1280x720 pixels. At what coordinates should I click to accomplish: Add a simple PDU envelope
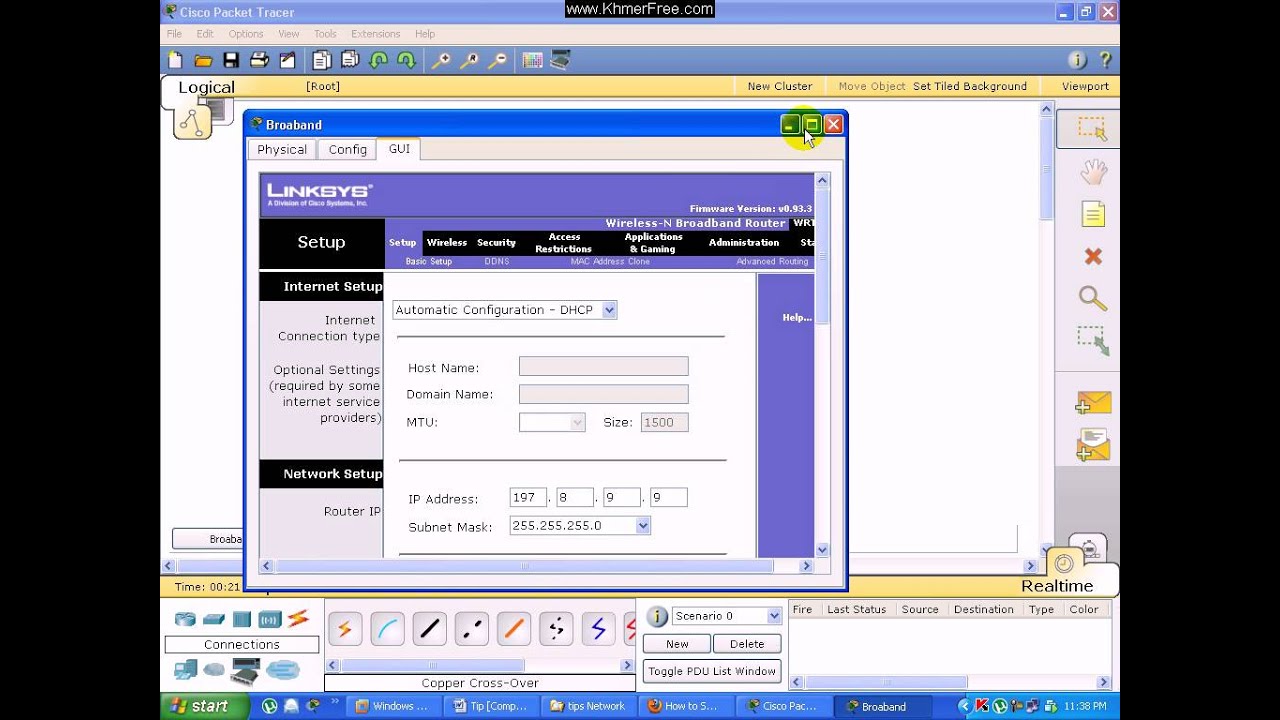pyautogui.click(x=1093, y=402)
